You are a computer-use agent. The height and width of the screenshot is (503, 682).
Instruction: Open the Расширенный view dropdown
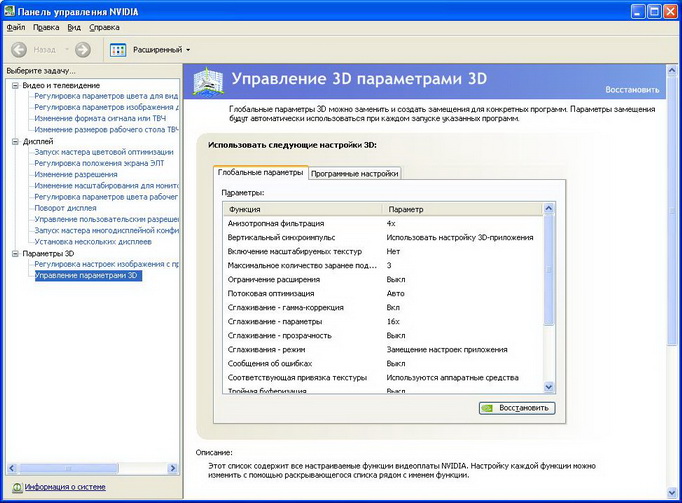(188, 50)
